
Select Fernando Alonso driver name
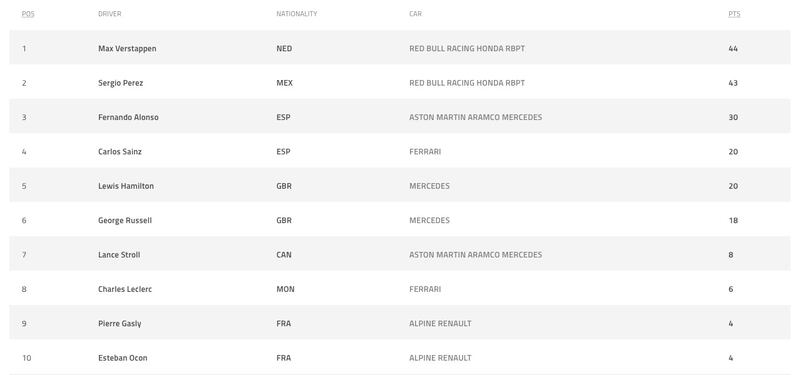coord(128,117)
